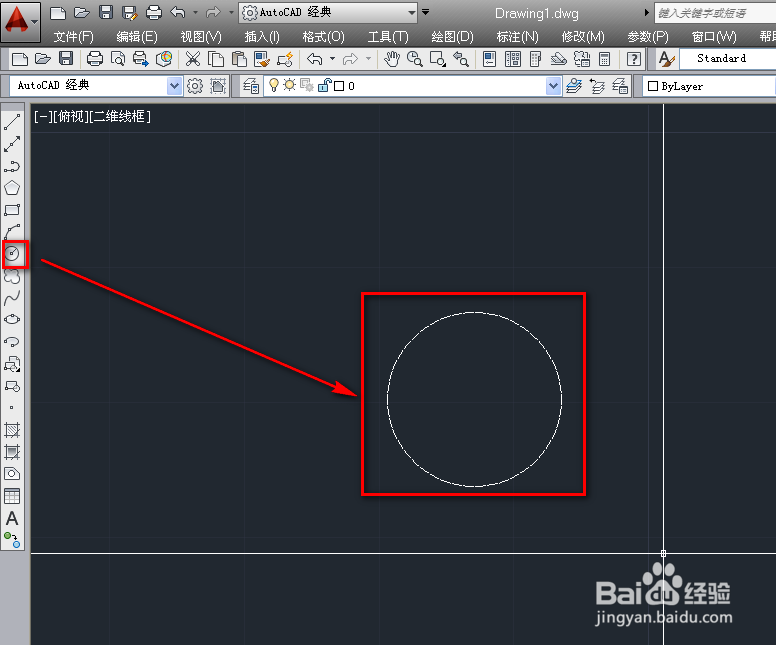Click the keyword search input field
This screenshot has height=645, width=776.
pyautogui.click(x=715, y=13)
